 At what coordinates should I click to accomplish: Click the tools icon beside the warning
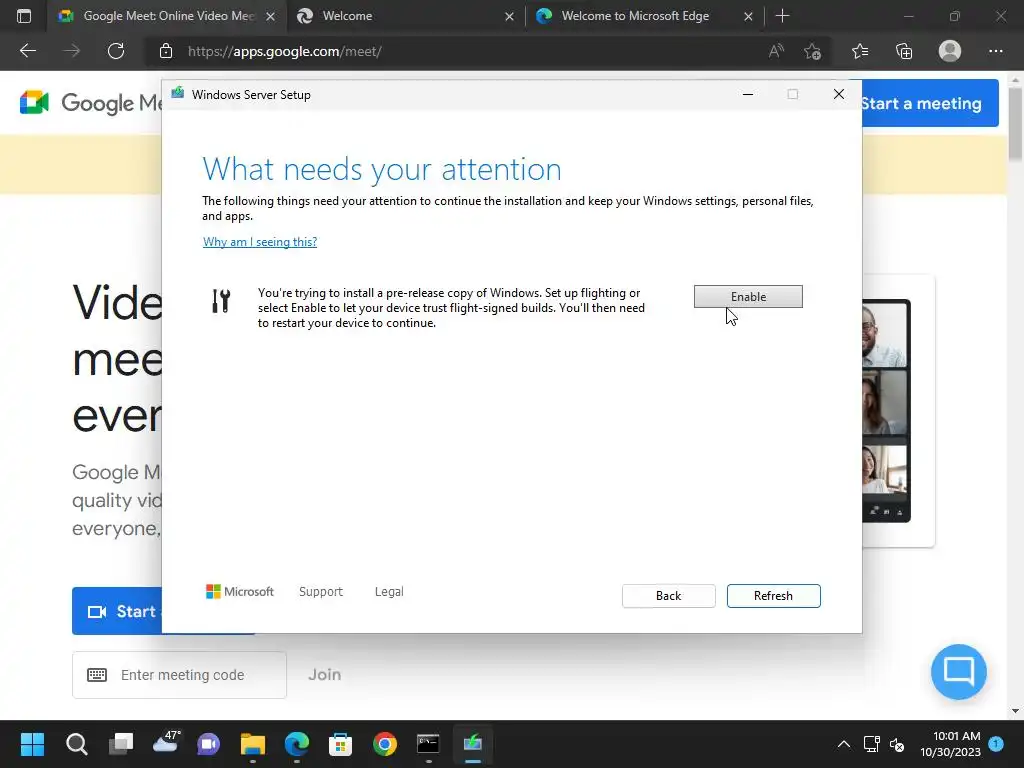[221, 301]
